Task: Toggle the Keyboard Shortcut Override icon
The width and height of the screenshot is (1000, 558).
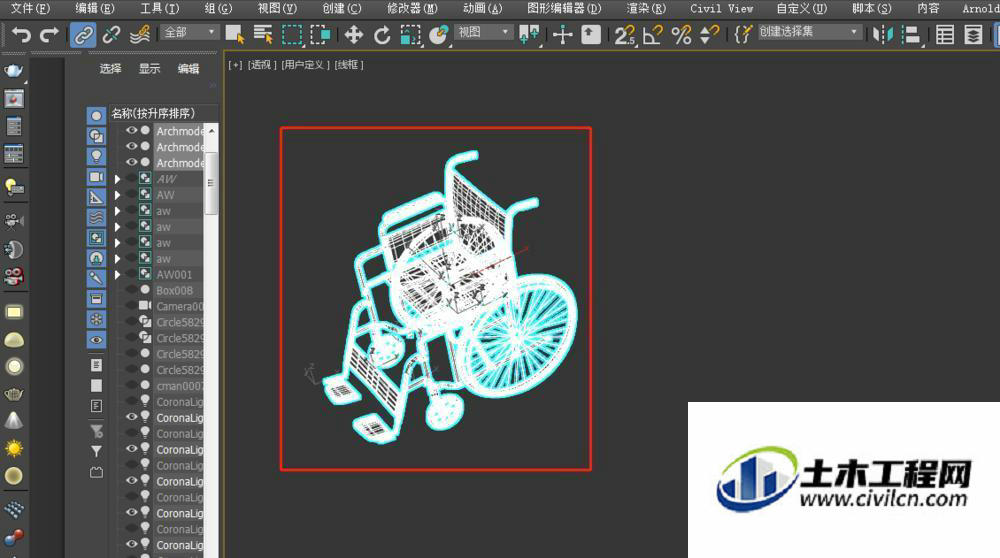Action: 591,34
